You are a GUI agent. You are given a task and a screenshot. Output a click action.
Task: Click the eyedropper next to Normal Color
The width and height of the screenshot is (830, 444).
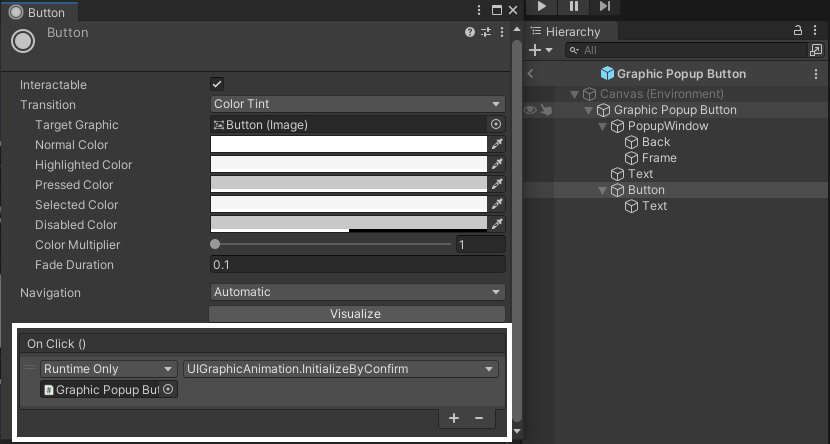coord(497,145)
